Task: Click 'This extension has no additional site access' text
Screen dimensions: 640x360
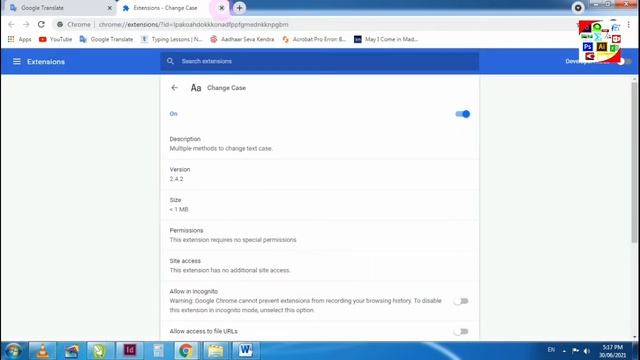Action: (230, 270)
